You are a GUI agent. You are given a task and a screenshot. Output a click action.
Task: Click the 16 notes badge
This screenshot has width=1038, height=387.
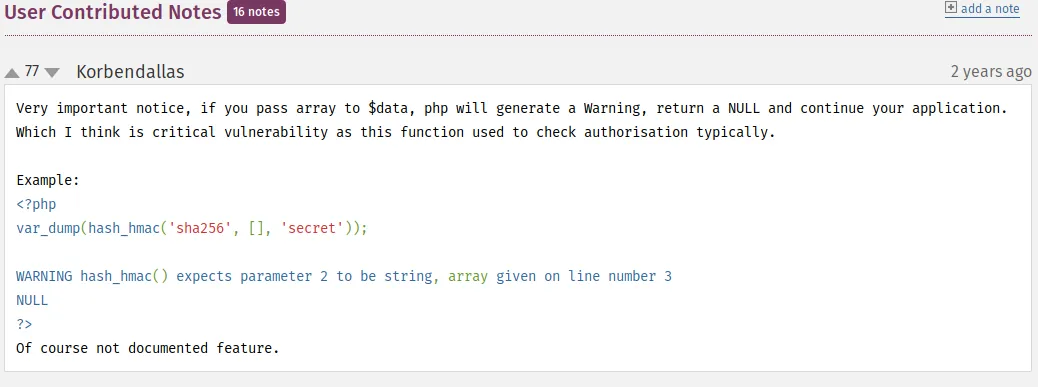(x=256, y=12)
